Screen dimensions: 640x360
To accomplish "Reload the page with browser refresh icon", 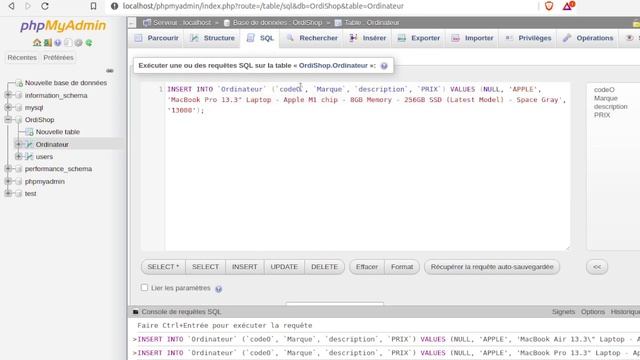I will point(45,6).
